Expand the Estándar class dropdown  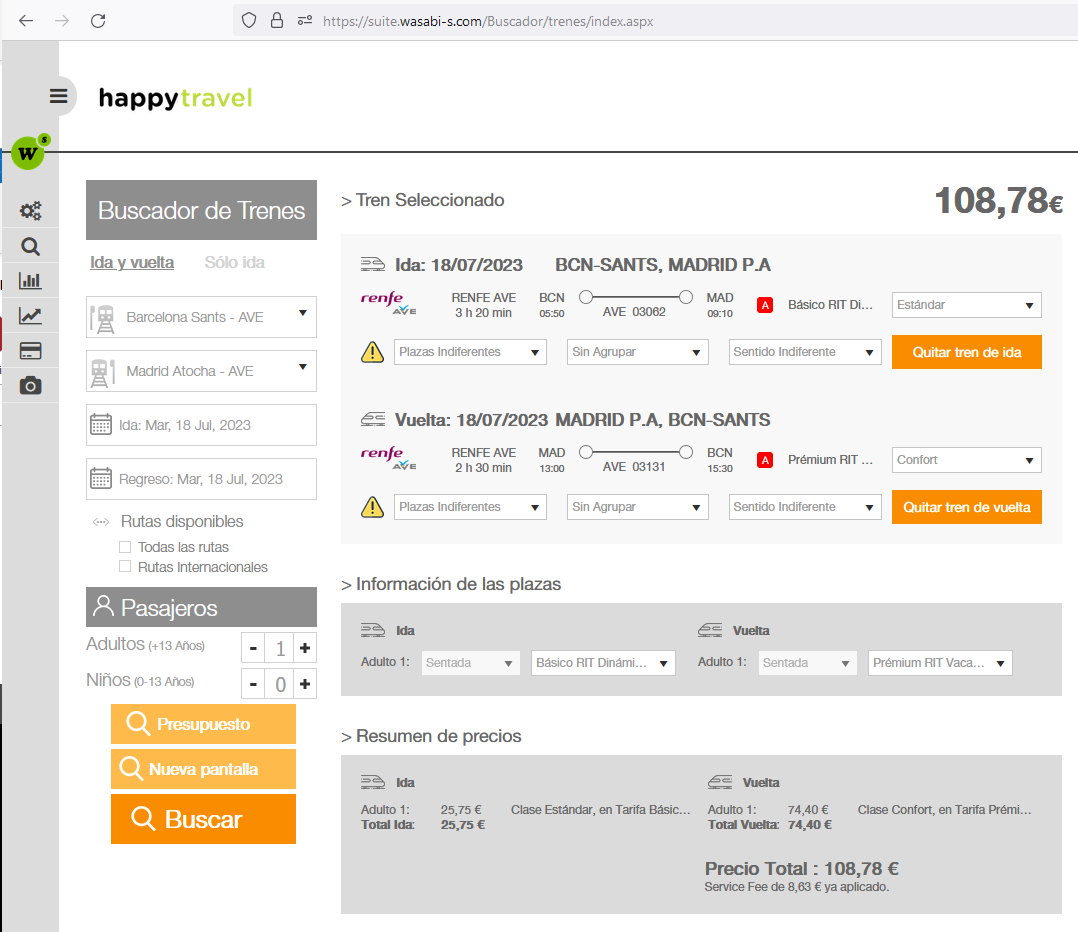[966, 305]
